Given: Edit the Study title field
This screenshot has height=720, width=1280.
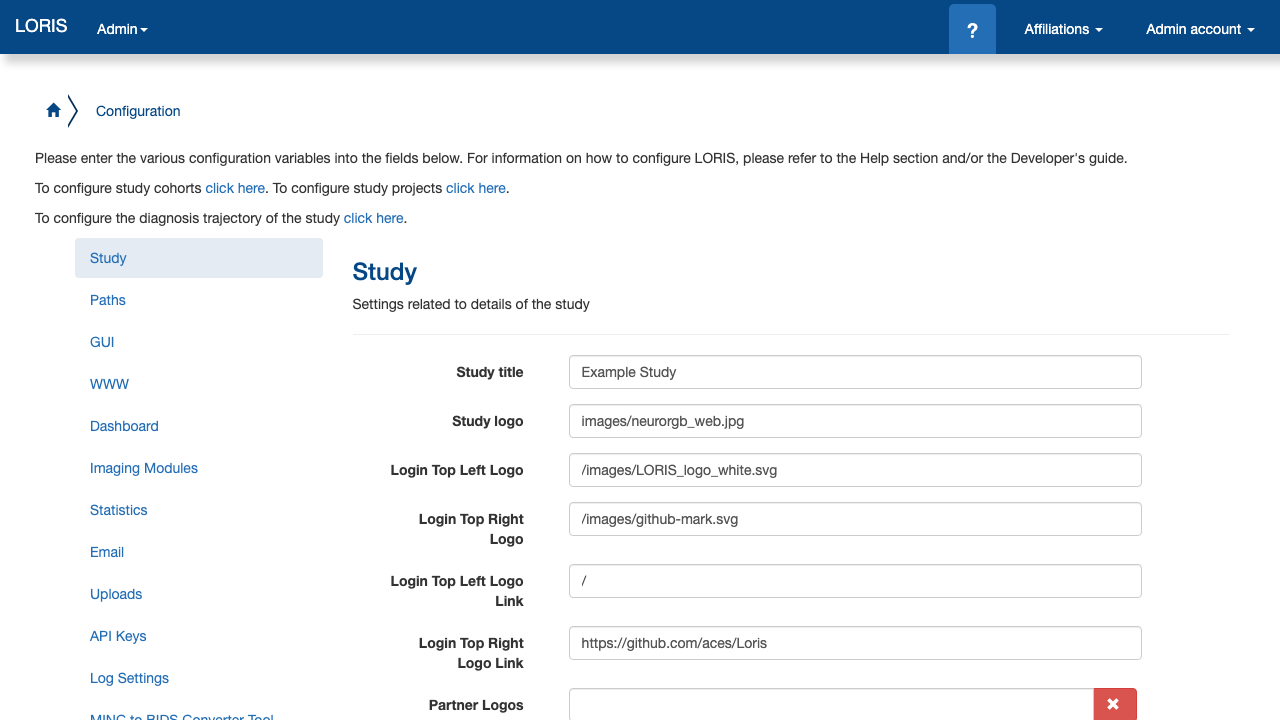Looking at the screenshot, I should (x=855, y=372).
